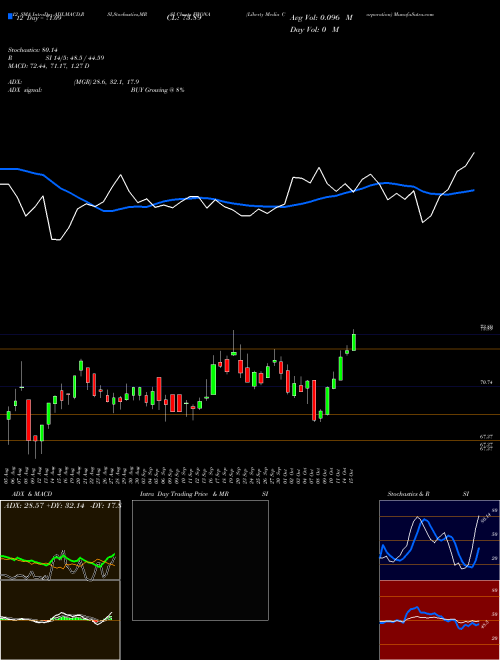Click the last green candlestick at the right
The width and height of the screenshot is (500, 660).
[x=354, y=342]
